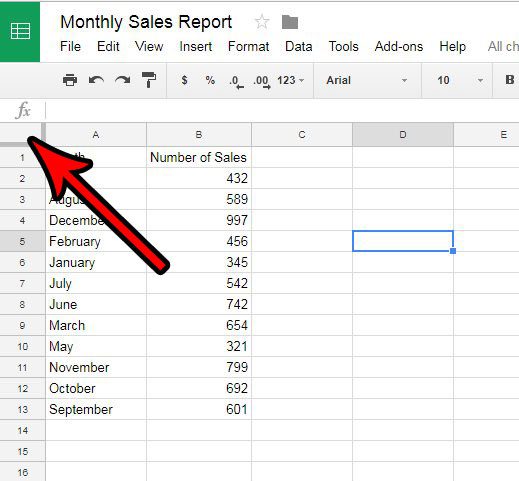Click the Undo arrow icon
Screen dimensions: 519x481
(x=96, y=80)
